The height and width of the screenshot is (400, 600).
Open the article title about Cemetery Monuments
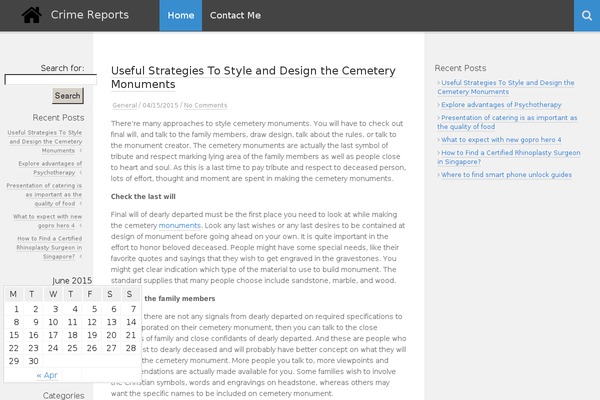pyautogui.click(x=253, y=77)
